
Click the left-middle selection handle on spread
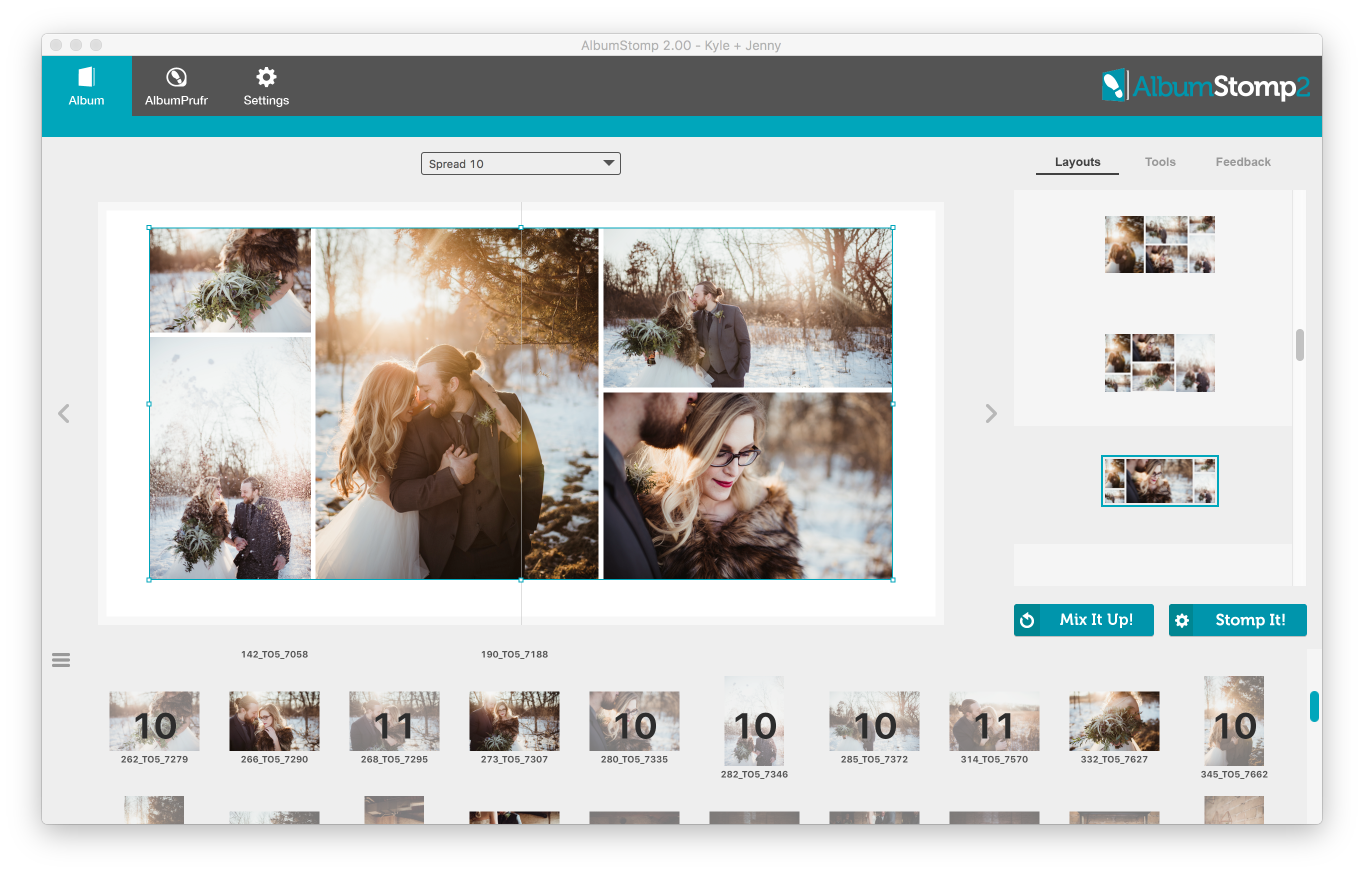149,404
